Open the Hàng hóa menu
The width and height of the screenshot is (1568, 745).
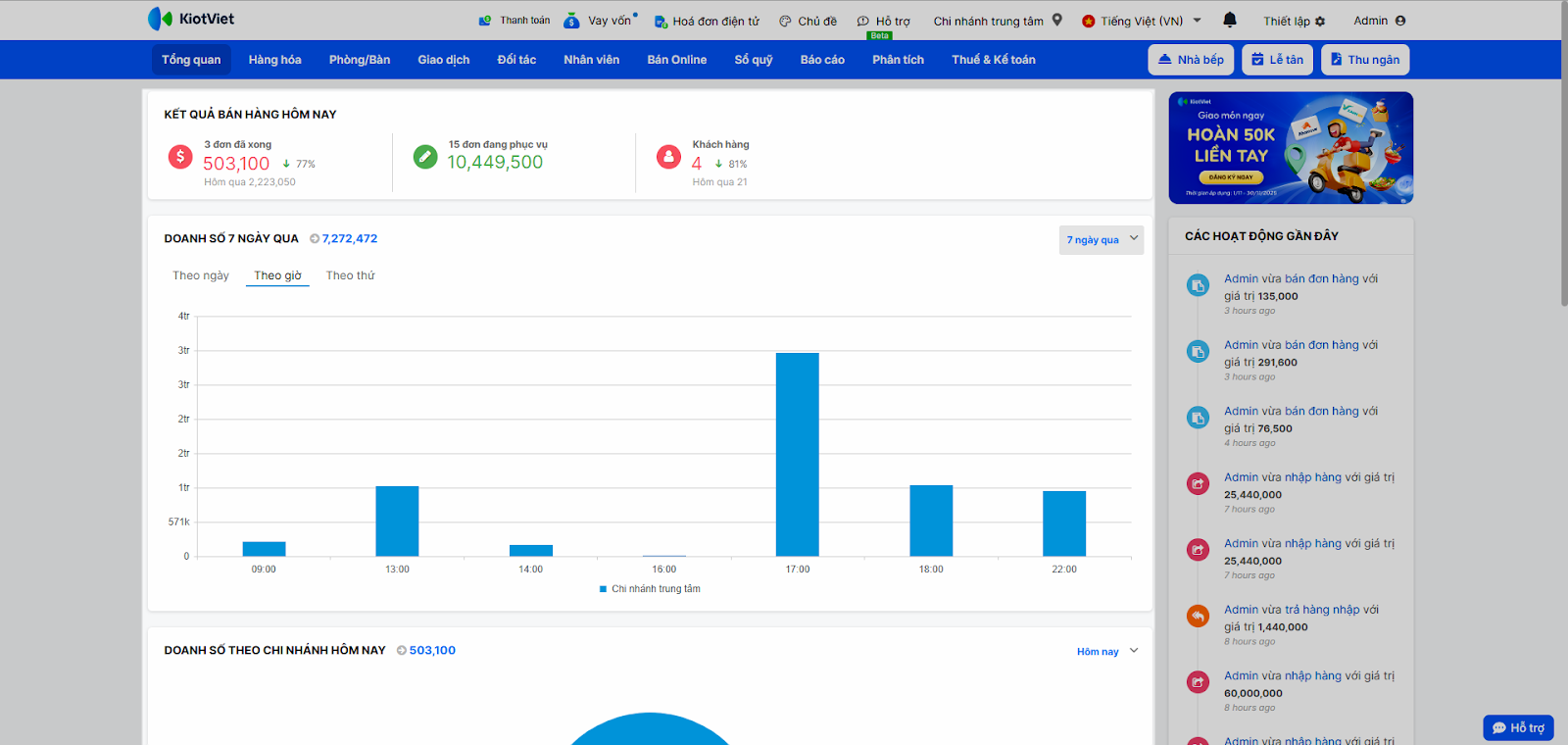coord(274,60)
